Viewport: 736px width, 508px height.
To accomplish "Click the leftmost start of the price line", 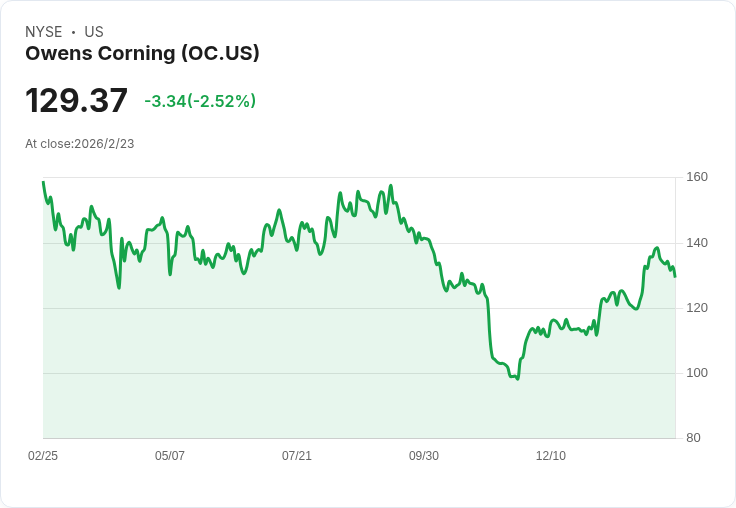I will click(x=43, y=182).
